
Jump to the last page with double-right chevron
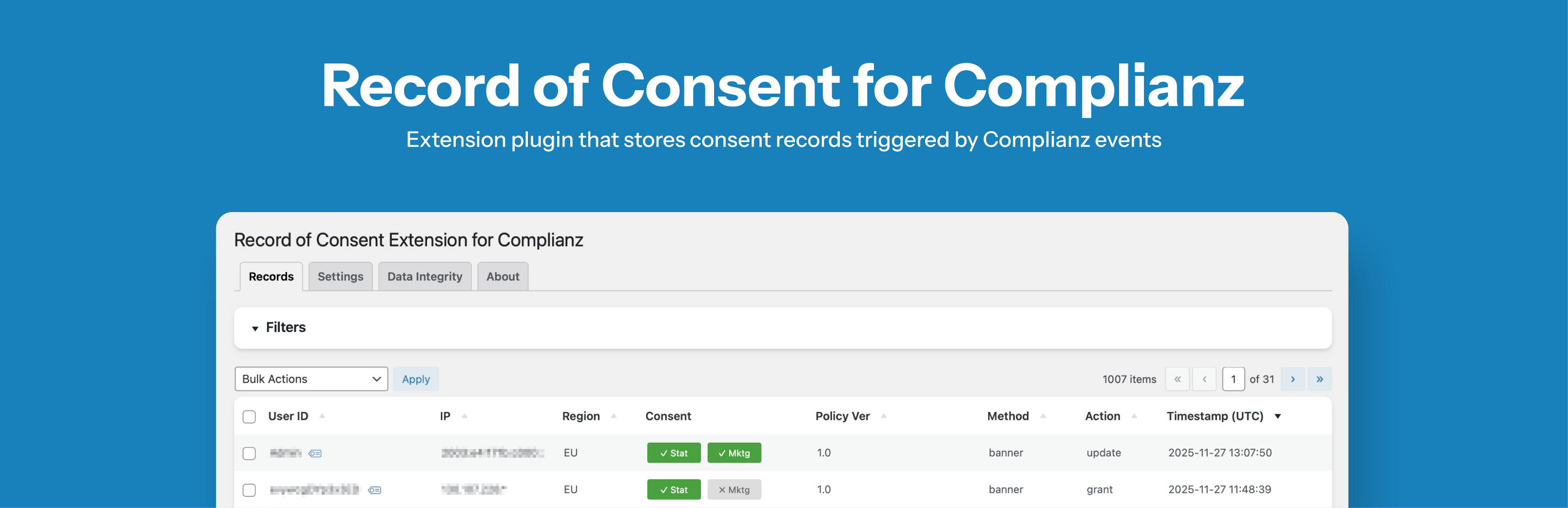click(x=1319, y=379)
